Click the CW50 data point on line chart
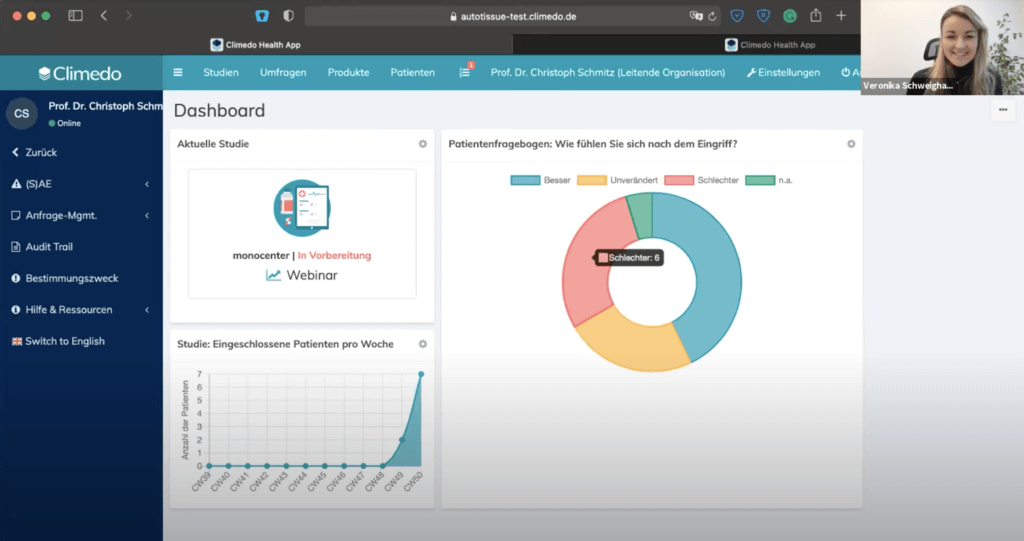Viewport: 1024px width, 541px height. (x=421, y=374)
